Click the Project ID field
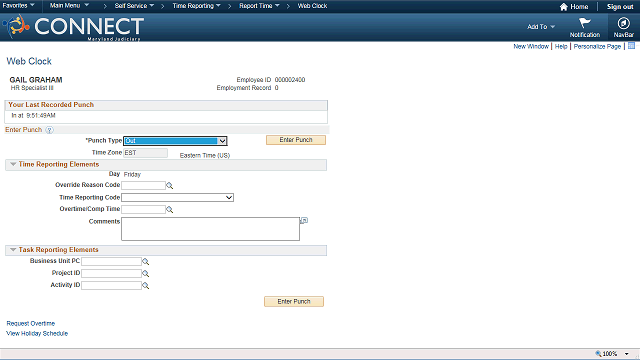 111,273
